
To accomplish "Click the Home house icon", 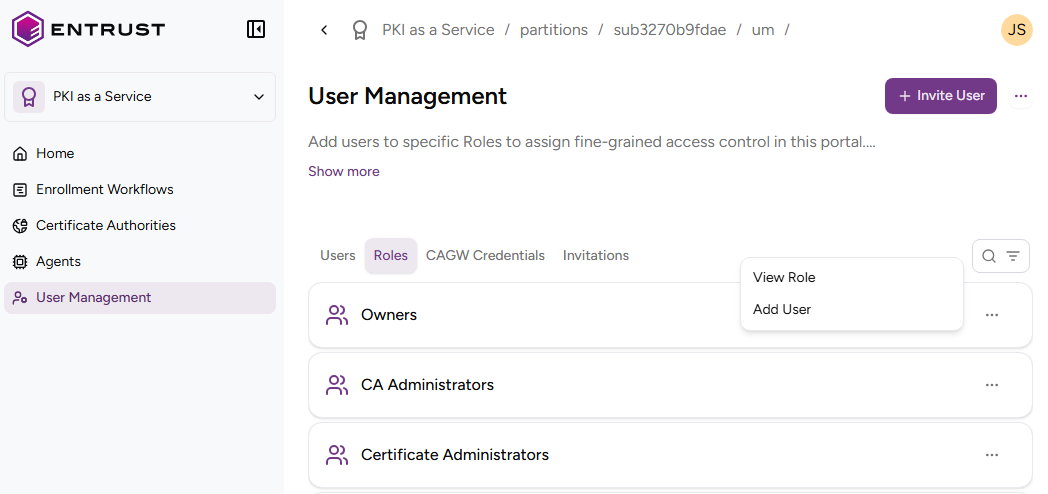I will pyautogui.click(x=20, y=154).
